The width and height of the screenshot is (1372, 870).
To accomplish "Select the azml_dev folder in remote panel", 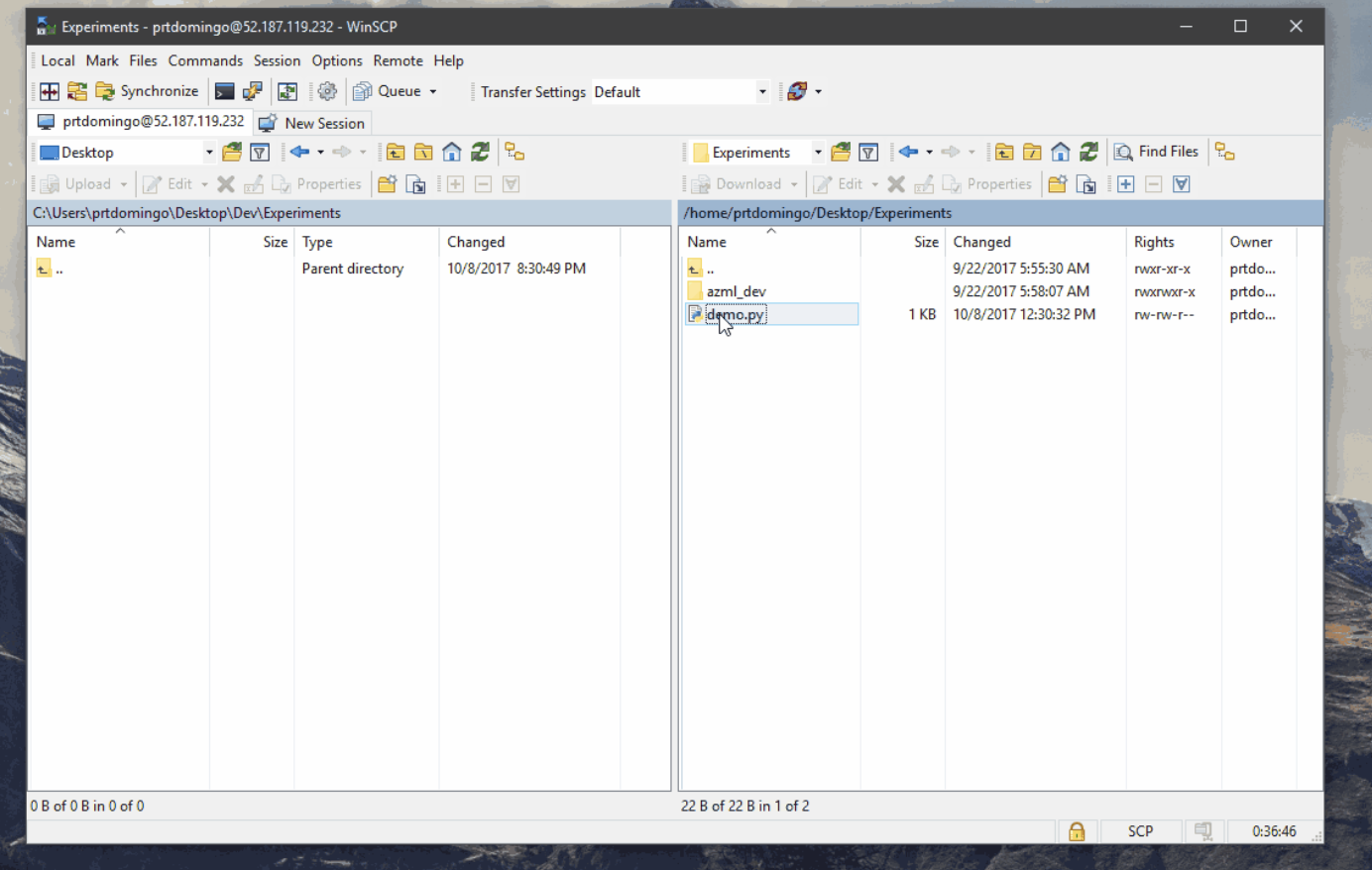I will pyautogui.click(x=737, y=291).
